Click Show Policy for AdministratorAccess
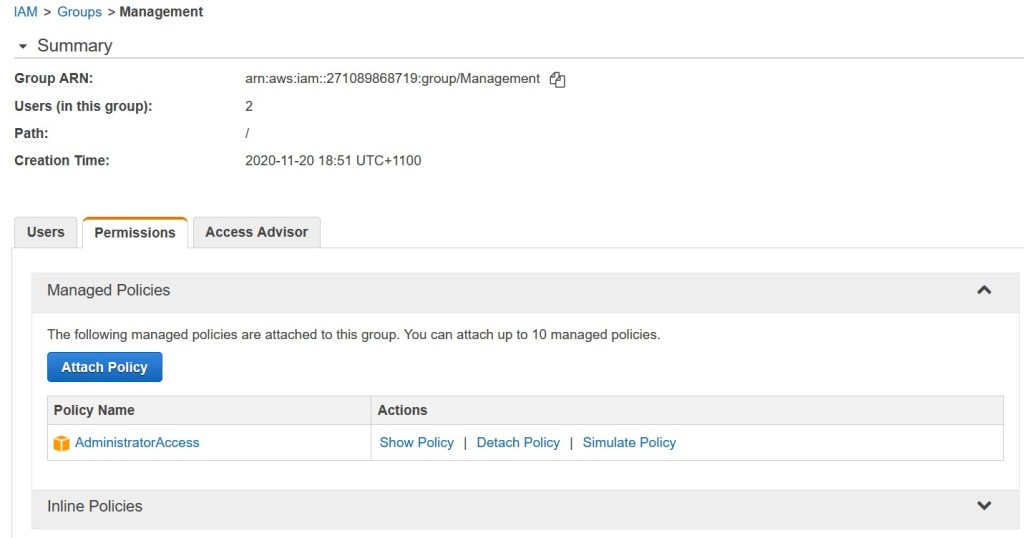This screenshot has height=538, width=1024. pos(416,442)
